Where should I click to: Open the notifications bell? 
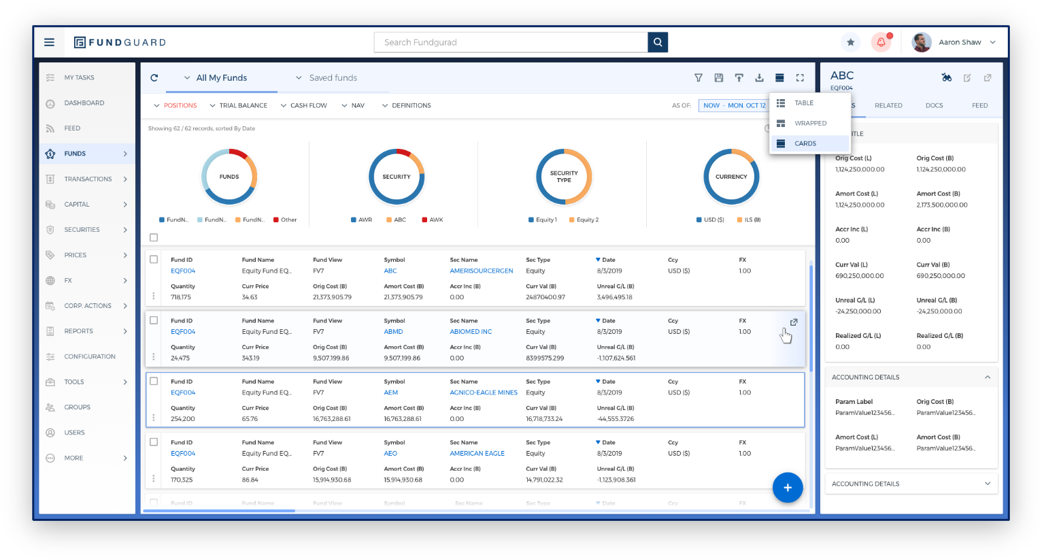(881, 42)
